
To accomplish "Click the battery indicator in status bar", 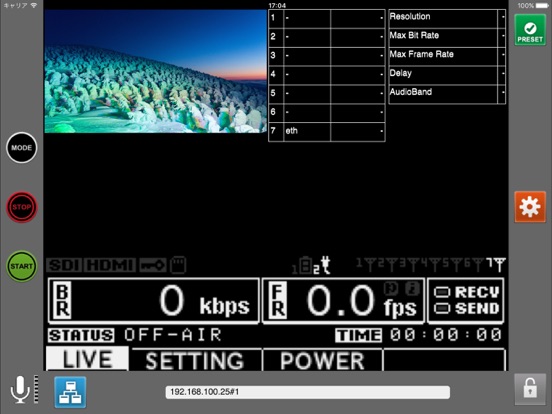I will pyautogui.click(x=541, y=5).
